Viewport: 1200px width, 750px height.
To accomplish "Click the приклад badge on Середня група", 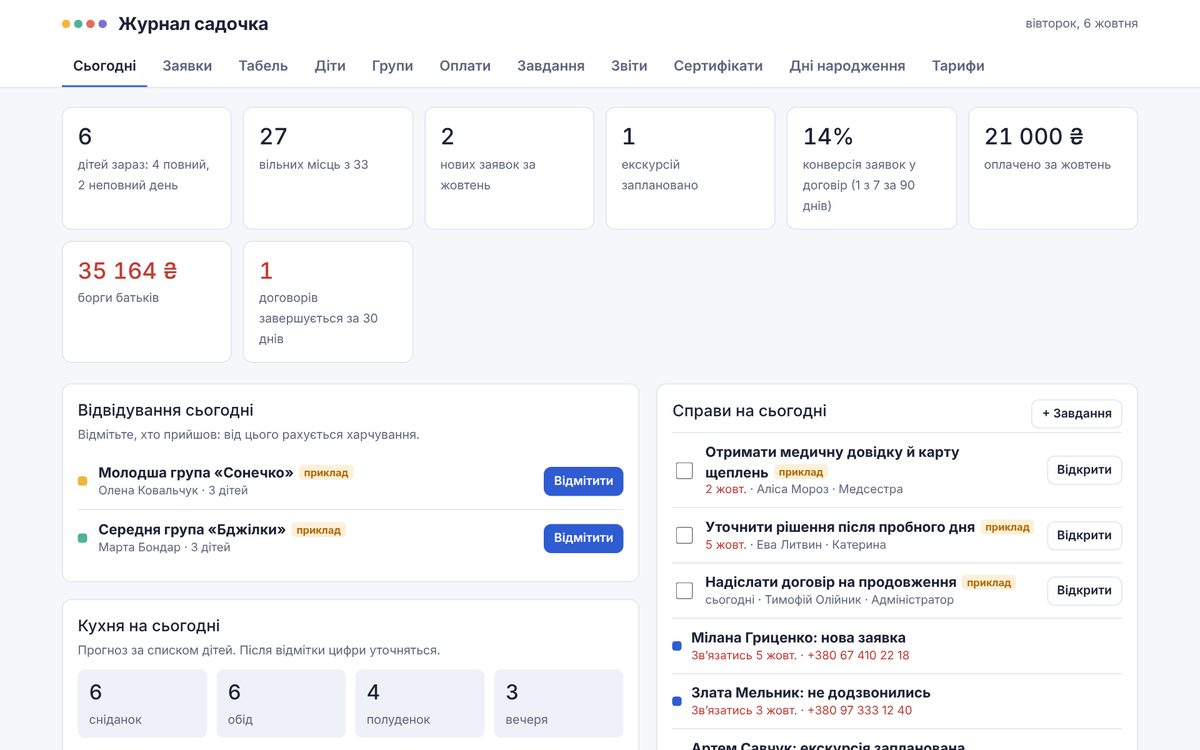I will point(319,530).
